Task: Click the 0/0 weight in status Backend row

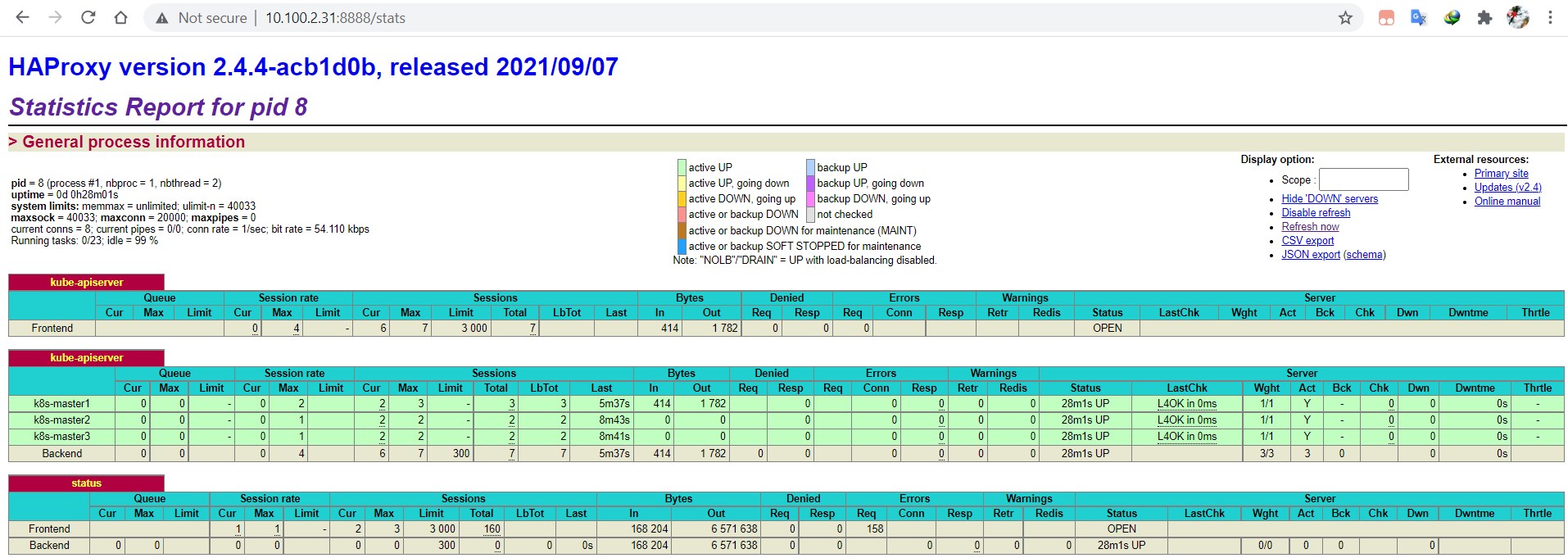Action: (1265, 546)
